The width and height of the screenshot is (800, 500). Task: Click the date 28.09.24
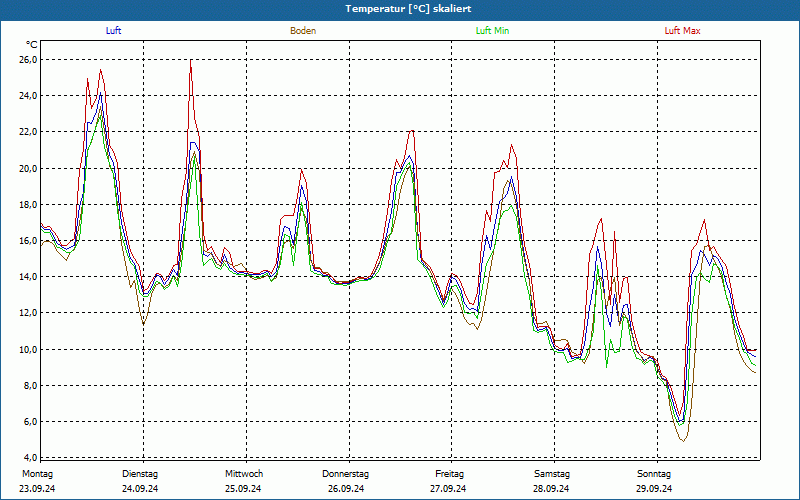[551, 489]
